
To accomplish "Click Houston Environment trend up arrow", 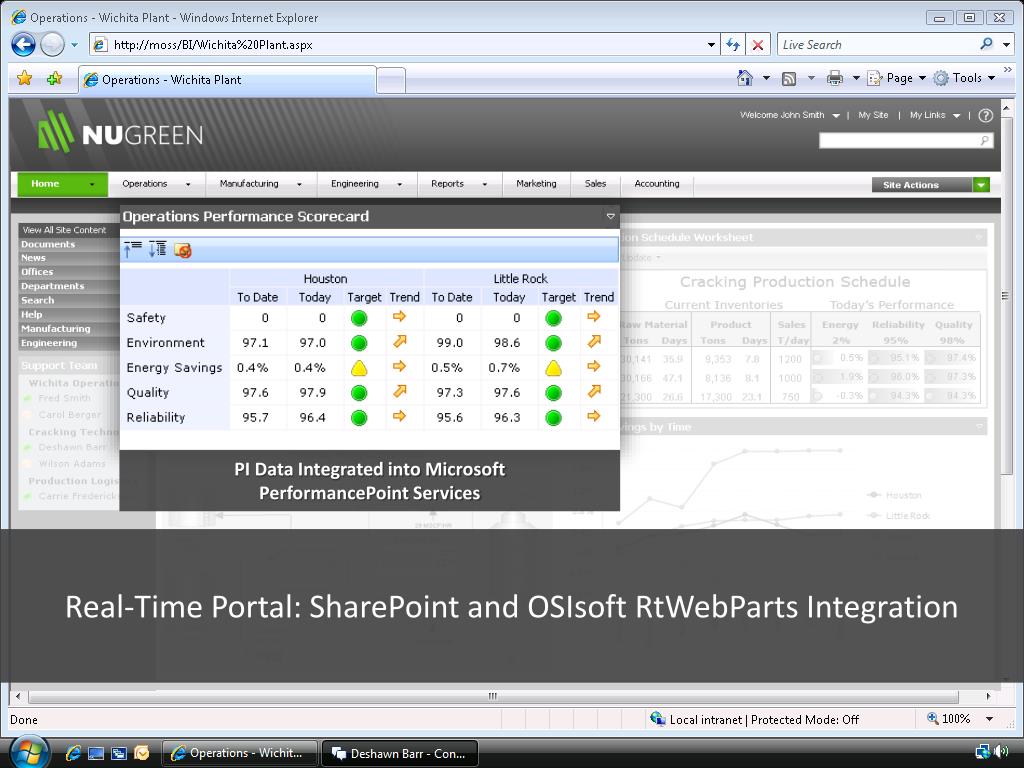I will pos(400,342).
